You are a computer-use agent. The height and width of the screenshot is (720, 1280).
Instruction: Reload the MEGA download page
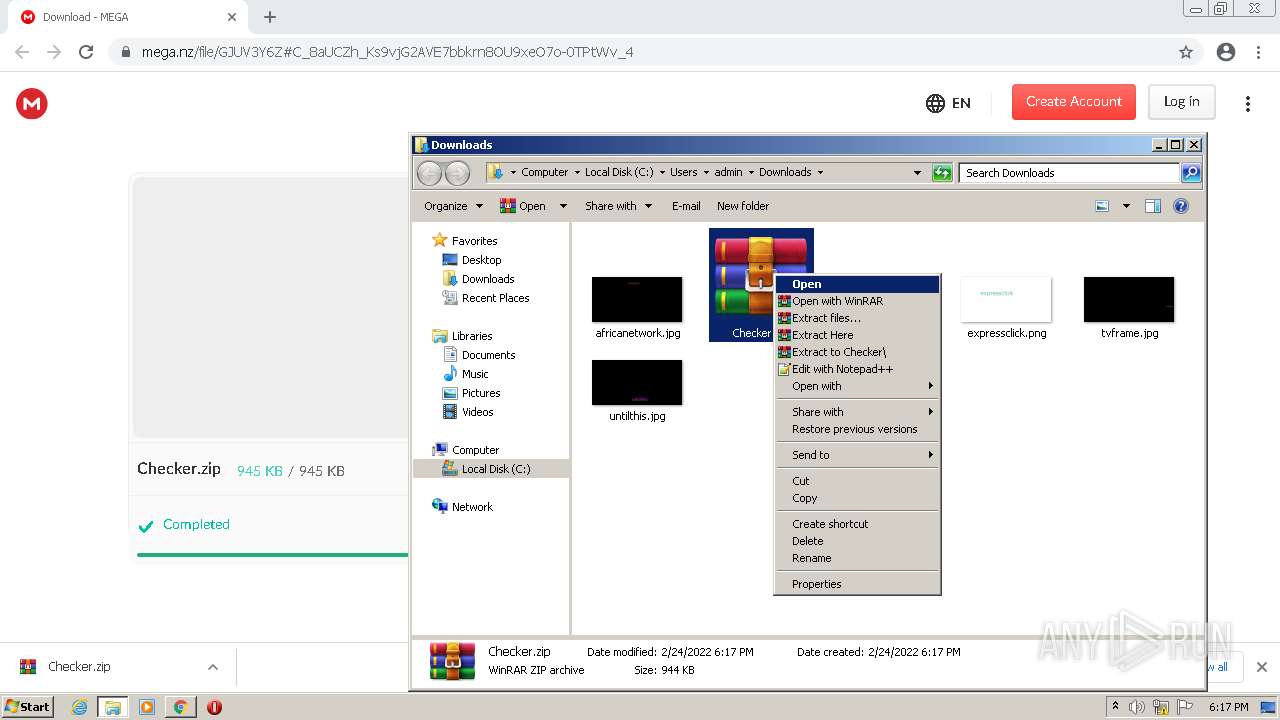click(86, 52)
